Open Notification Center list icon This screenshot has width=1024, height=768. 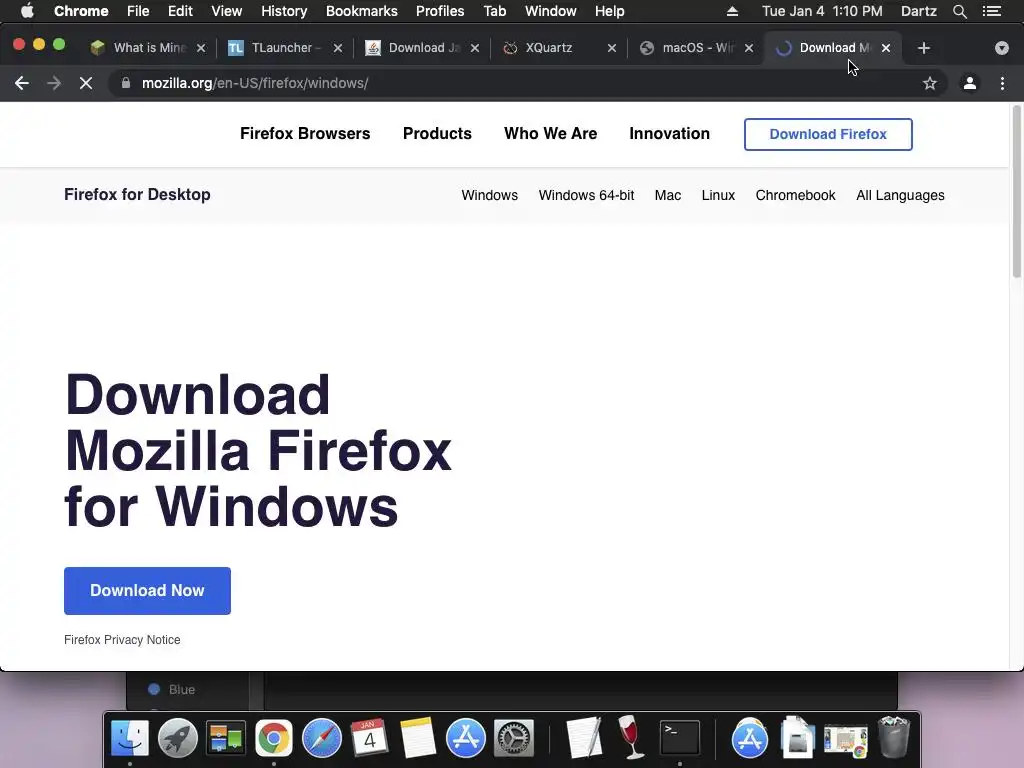pos(992,11)
